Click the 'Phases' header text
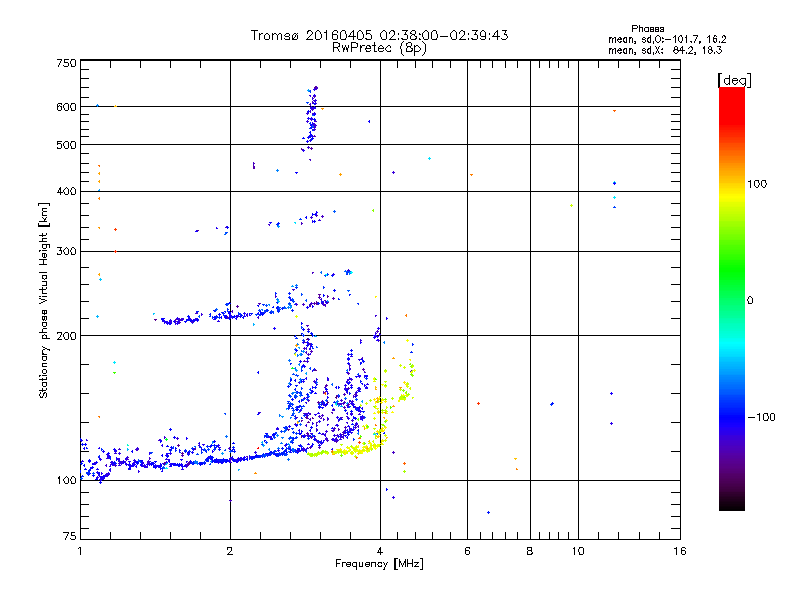 pos(647,29)
